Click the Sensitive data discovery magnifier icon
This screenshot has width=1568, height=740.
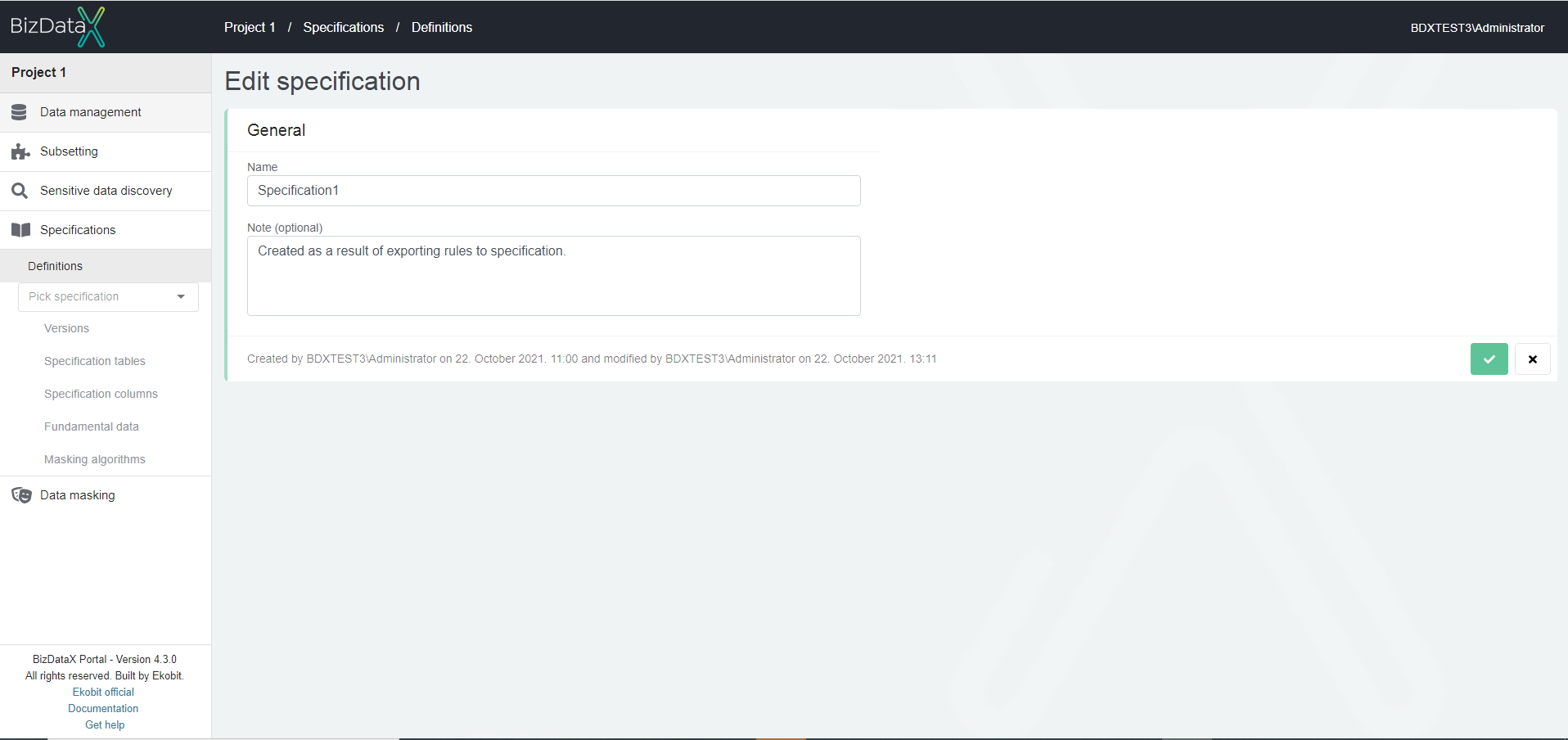pos(20,191)
